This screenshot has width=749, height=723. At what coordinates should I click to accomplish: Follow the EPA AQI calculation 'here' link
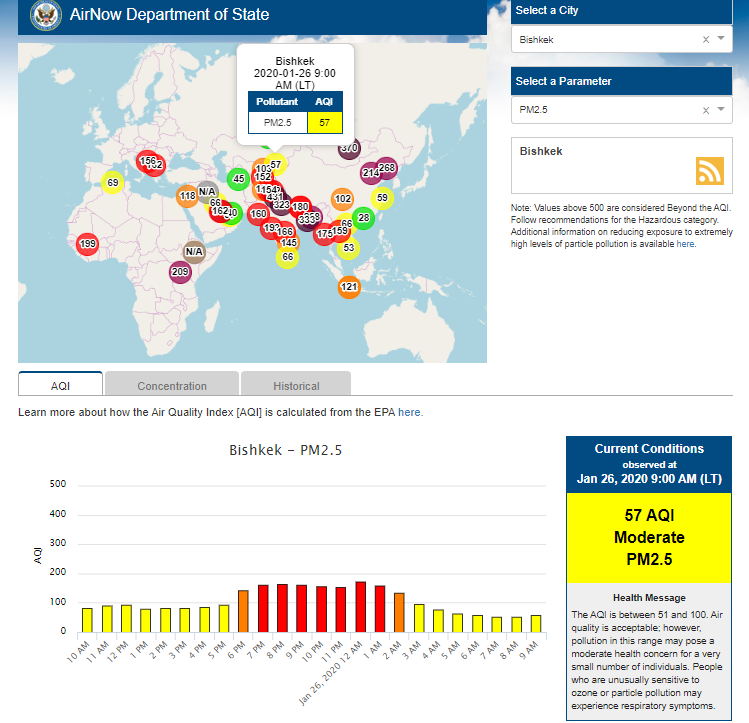click(410, 412)
